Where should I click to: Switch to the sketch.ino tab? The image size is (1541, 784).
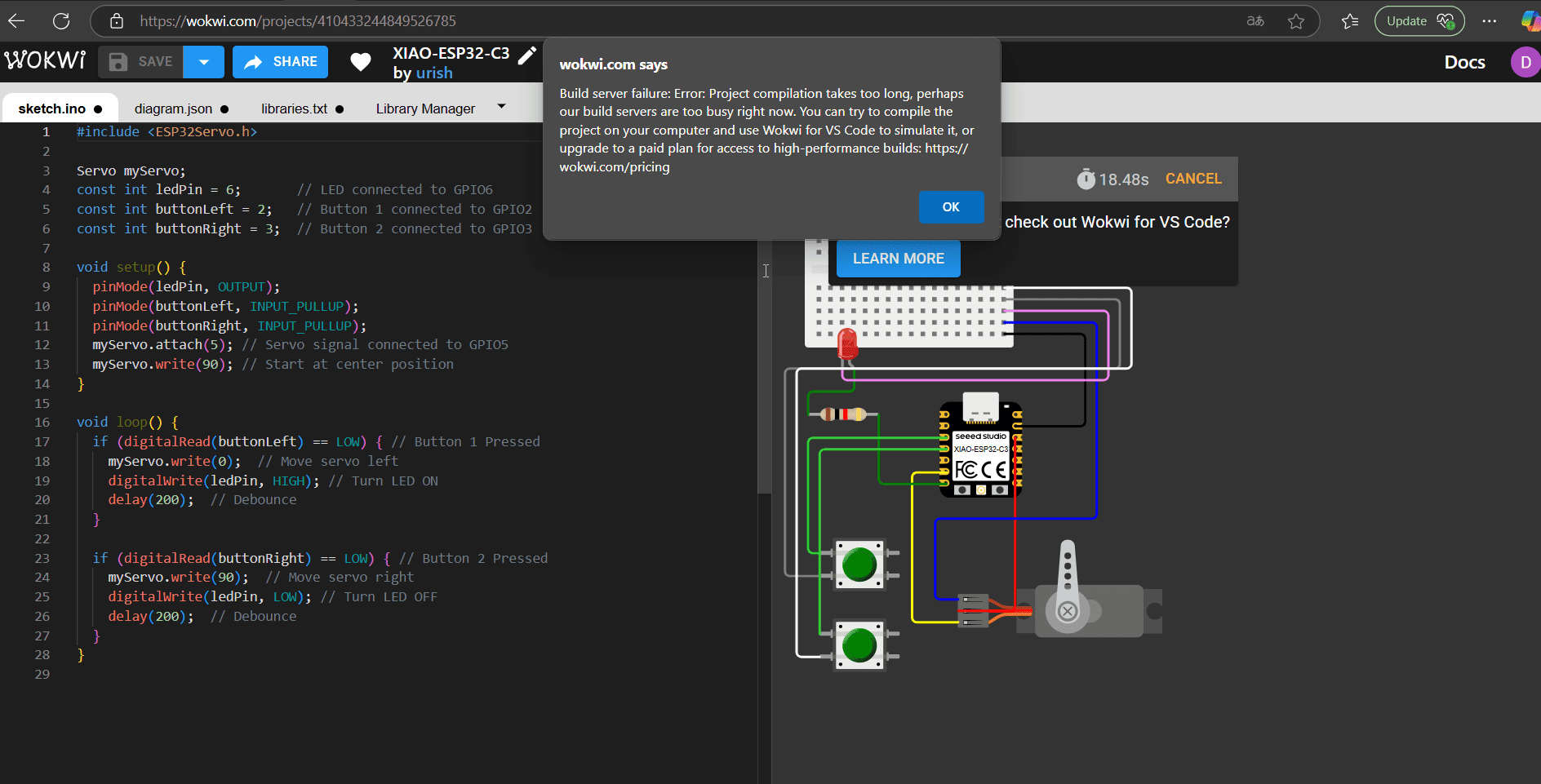tap(60, 109)
